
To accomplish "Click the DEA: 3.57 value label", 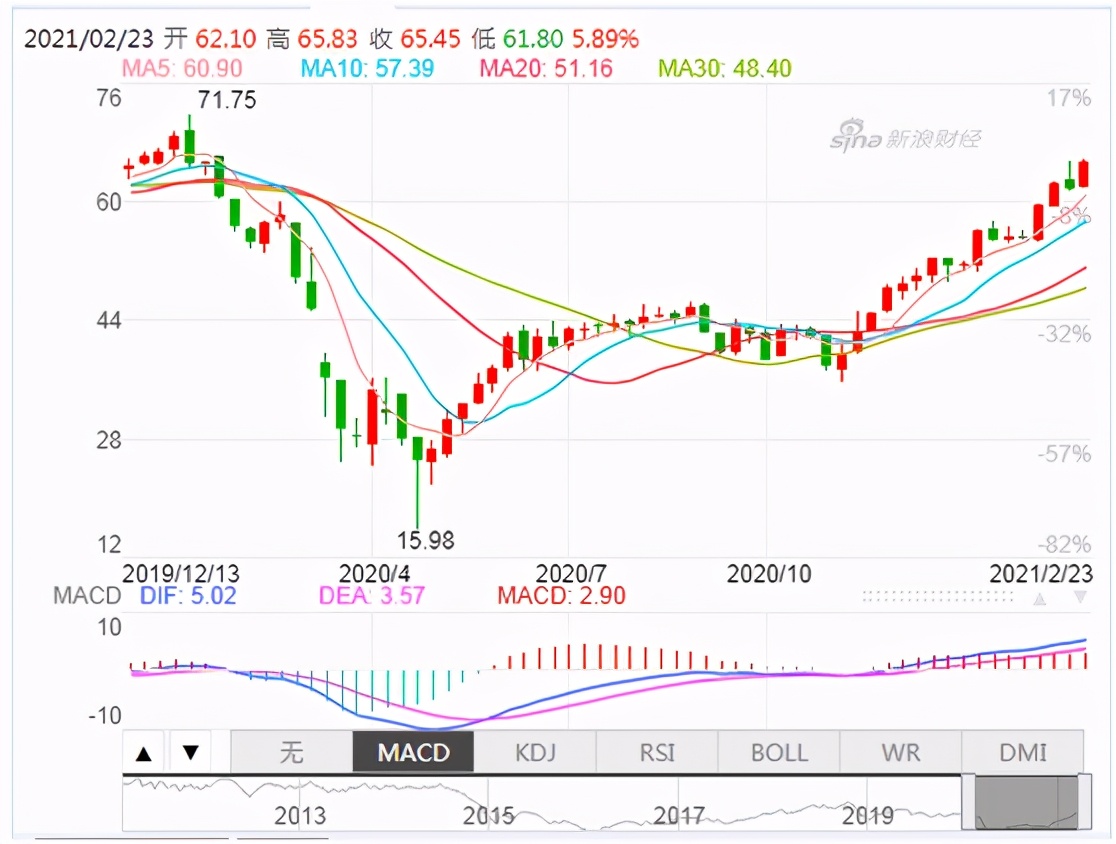I will [372, 596].
